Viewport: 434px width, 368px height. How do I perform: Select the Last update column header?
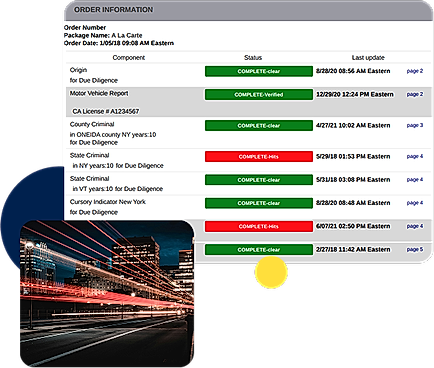(368, 58)
